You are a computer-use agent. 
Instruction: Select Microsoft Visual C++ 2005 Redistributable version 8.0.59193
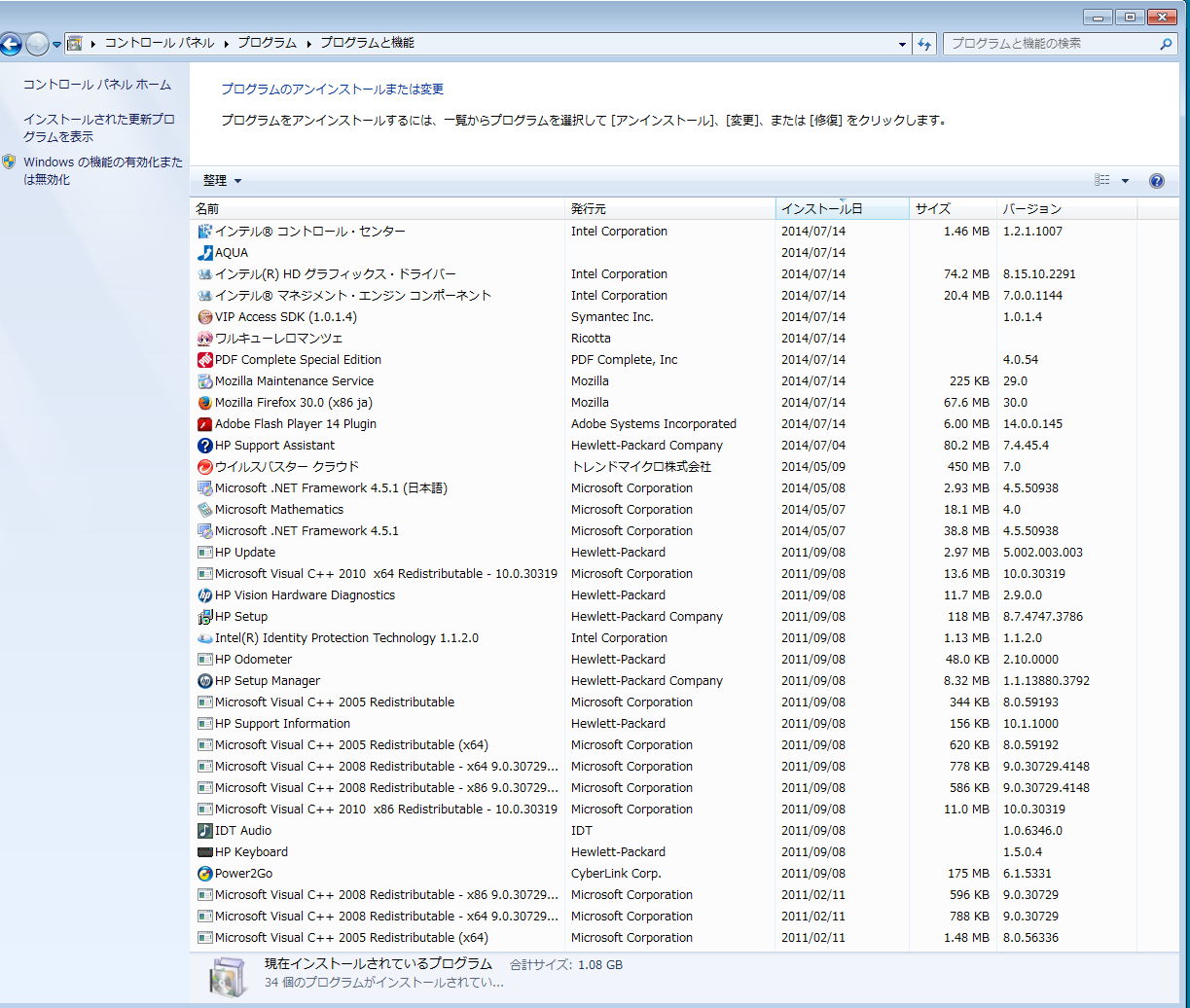point(664,702)
